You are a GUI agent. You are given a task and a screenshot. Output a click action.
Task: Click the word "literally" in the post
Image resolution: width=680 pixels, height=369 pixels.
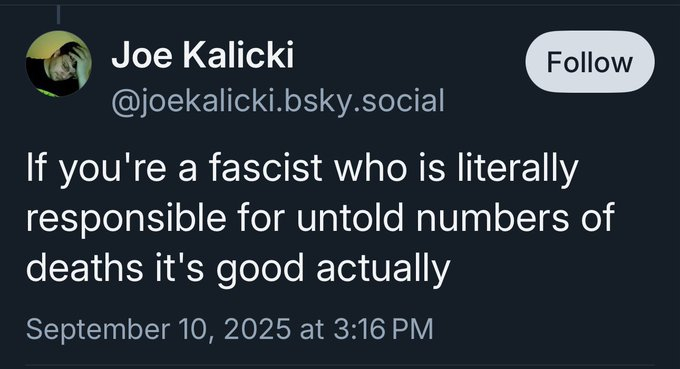coord(518,170)
